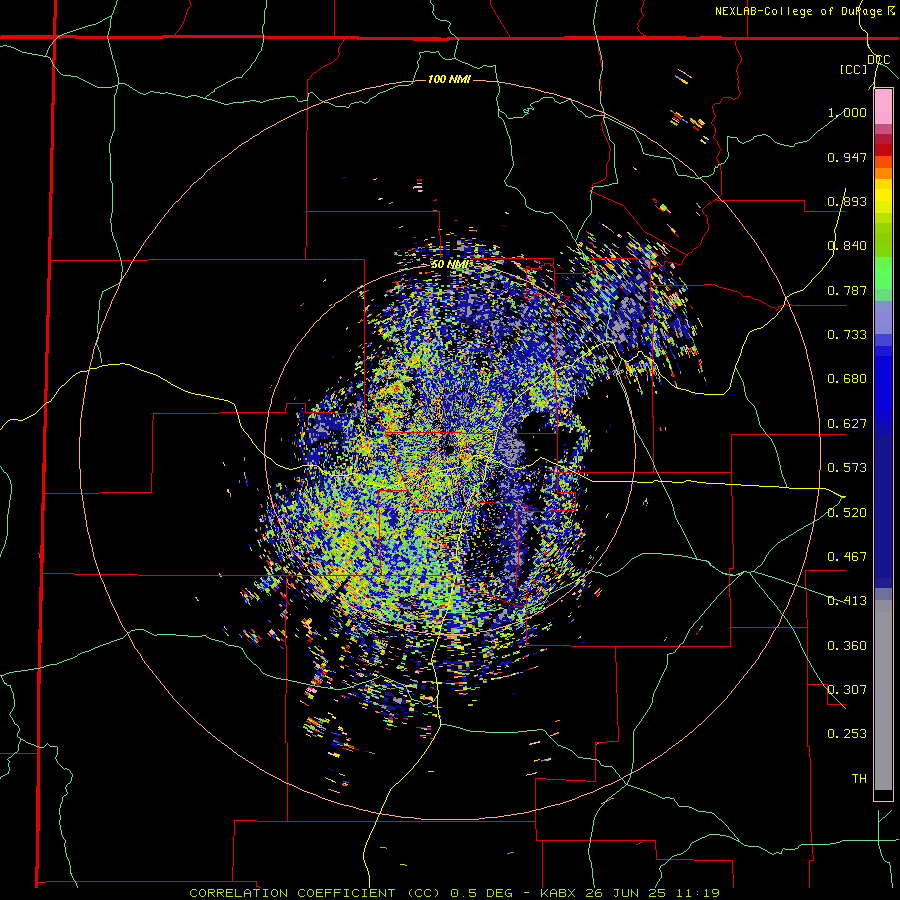The image size is (900, 900).
Task: Click the 0.520 legend value
Action: click(847, 513)
